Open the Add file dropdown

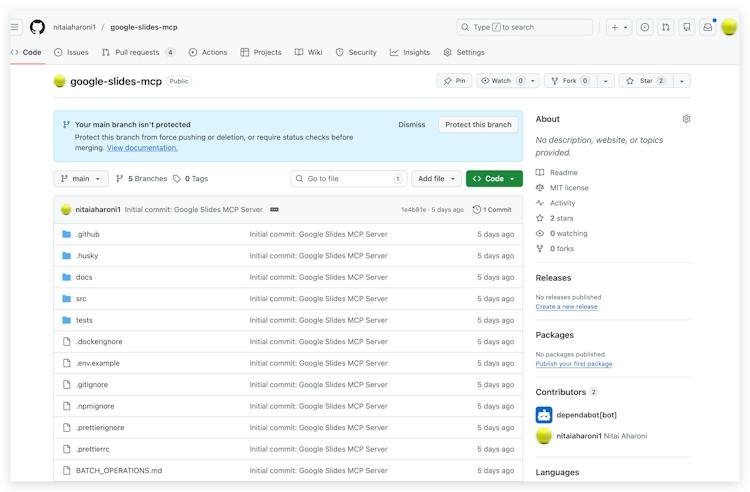pos(436,179)
